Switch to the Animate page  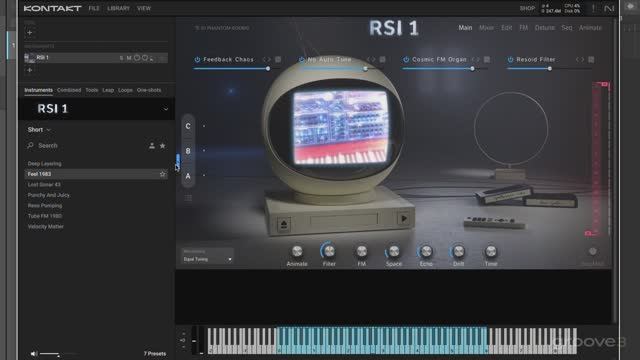(x=590, y=28)
